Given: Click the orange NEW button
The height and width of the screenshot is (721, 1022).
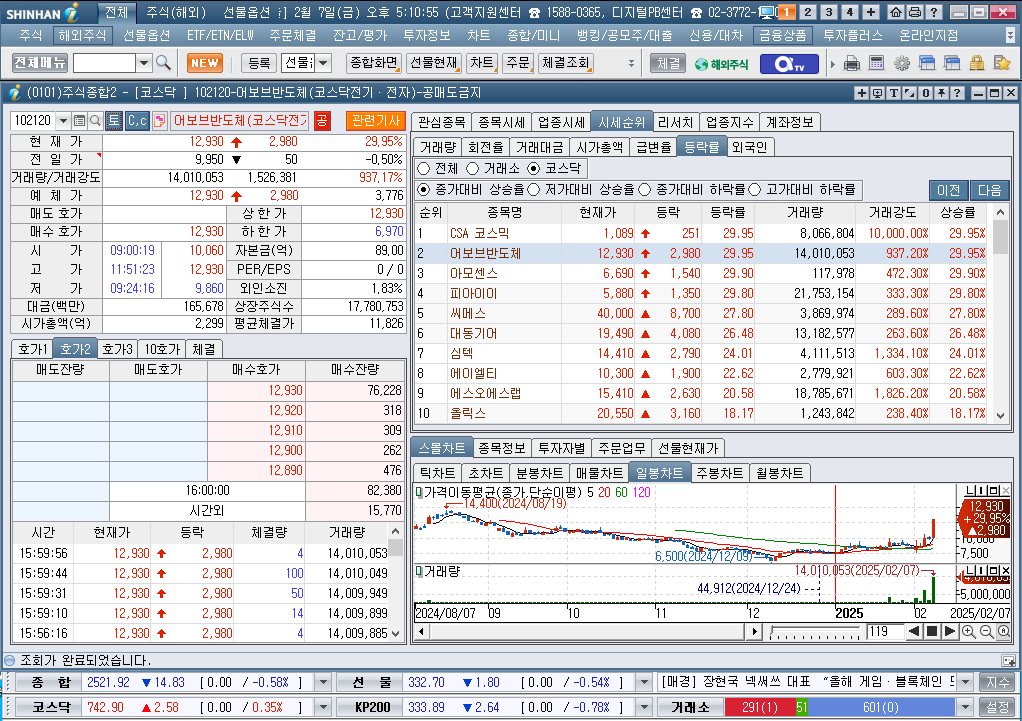Looking at the screenshot, I should [205, 63].
